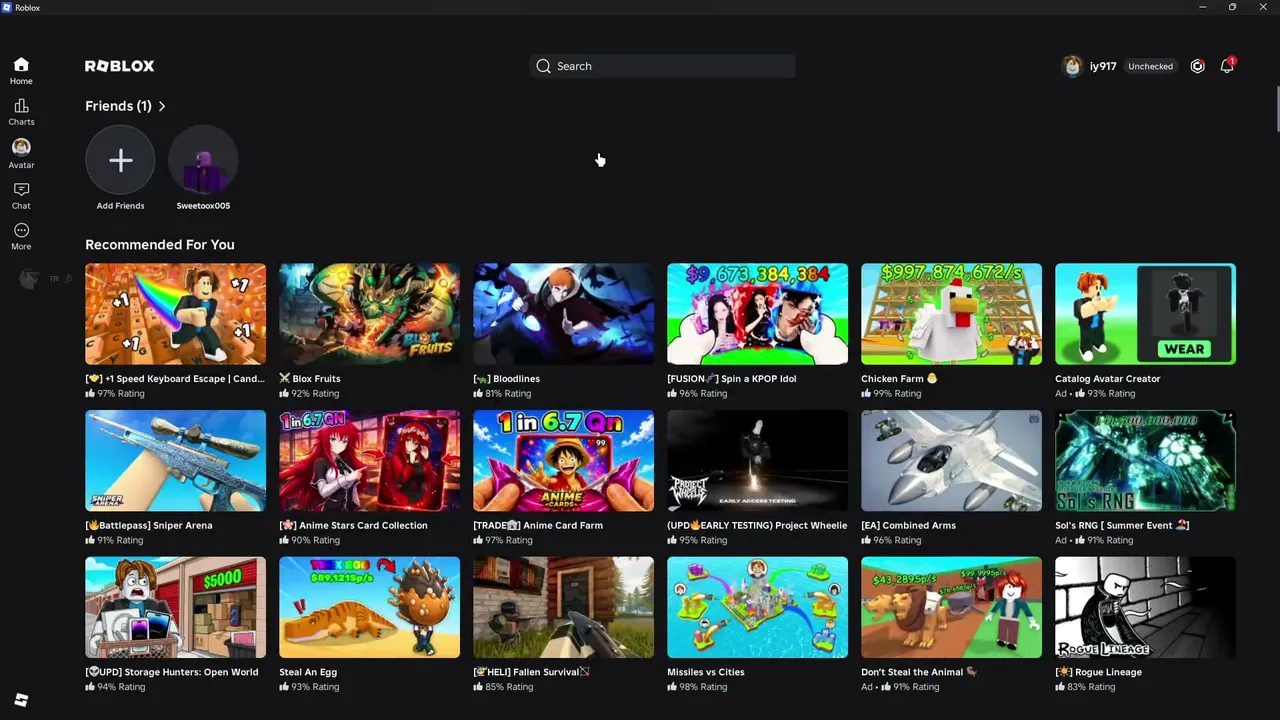1280x720 pixels.
Task: Click the Roblox app icon in title bar
Action: (7, 7)
